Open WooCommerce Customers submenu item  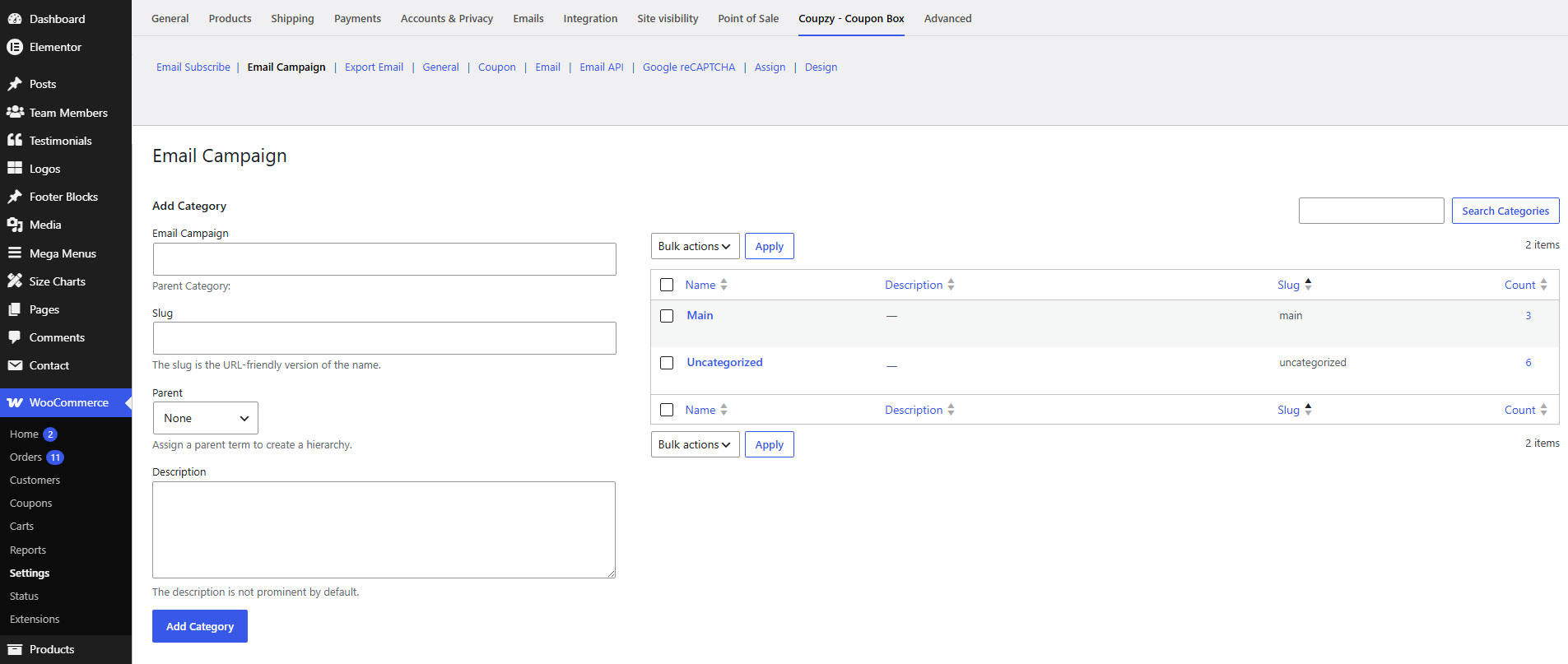point(35,480)
